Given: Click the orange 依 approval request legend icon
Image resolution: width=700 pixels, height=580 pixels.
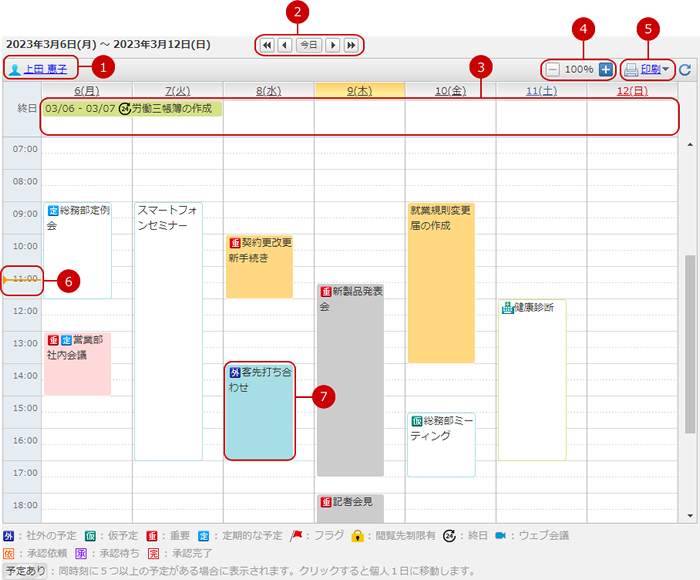Looking at the screenshot, I should pos(8,554).
